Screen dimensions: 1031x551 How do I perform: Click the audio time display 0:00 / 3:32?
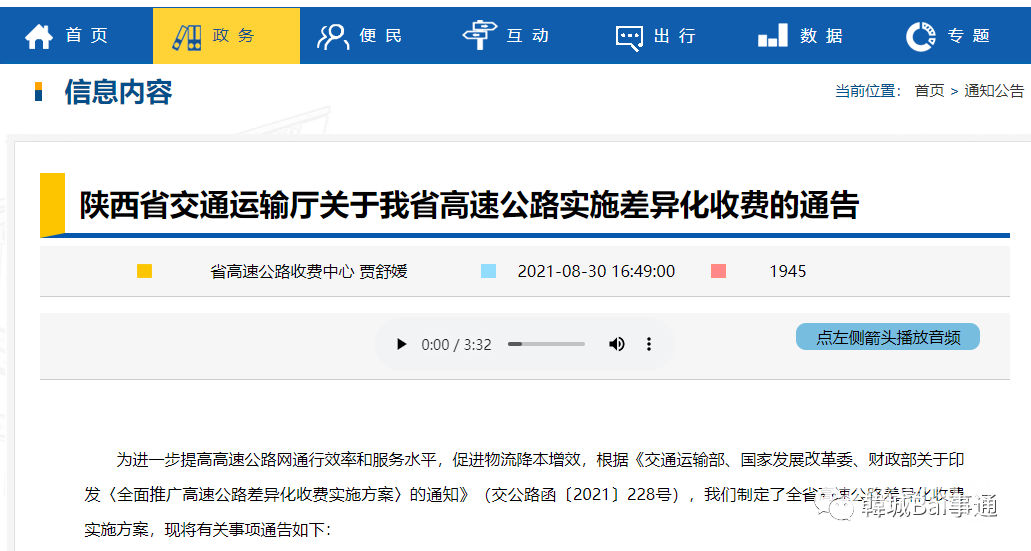point(456,345)
